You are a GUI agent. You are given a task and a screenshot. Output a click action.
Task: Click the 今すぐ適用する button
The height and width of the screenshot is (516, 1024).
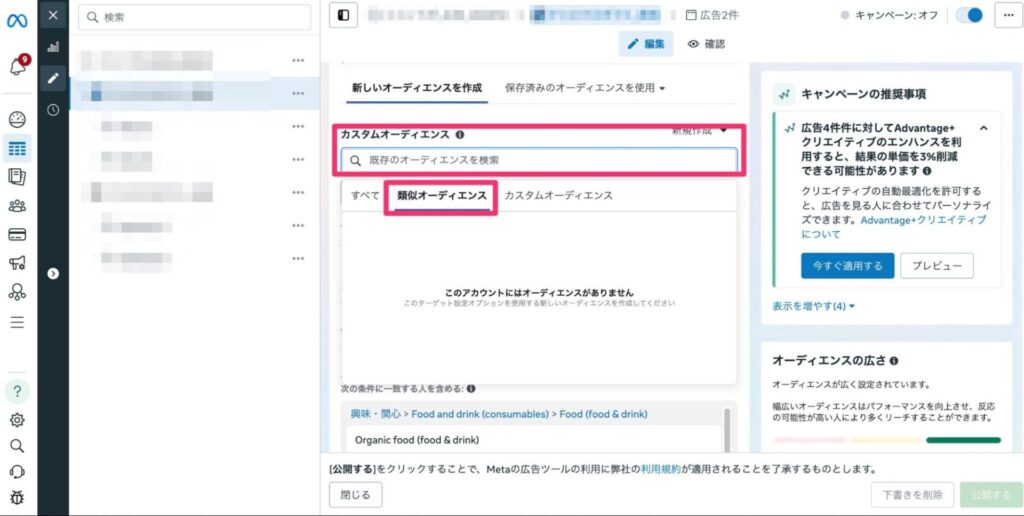tap(846, 266)
